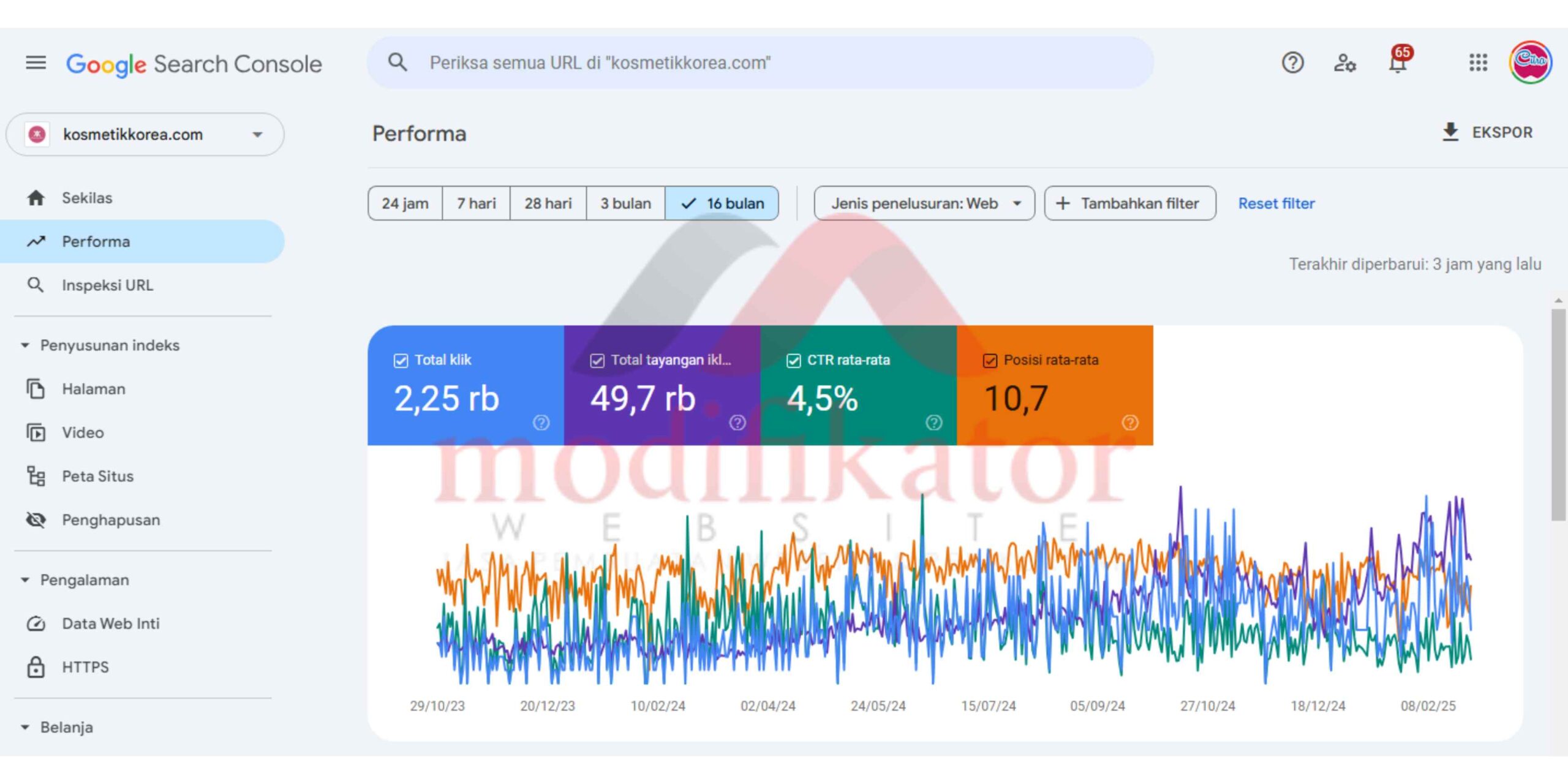Open Google apps grid icon
The image size is (1568, 784).
pyautogui.click(x=1478, y=62)
